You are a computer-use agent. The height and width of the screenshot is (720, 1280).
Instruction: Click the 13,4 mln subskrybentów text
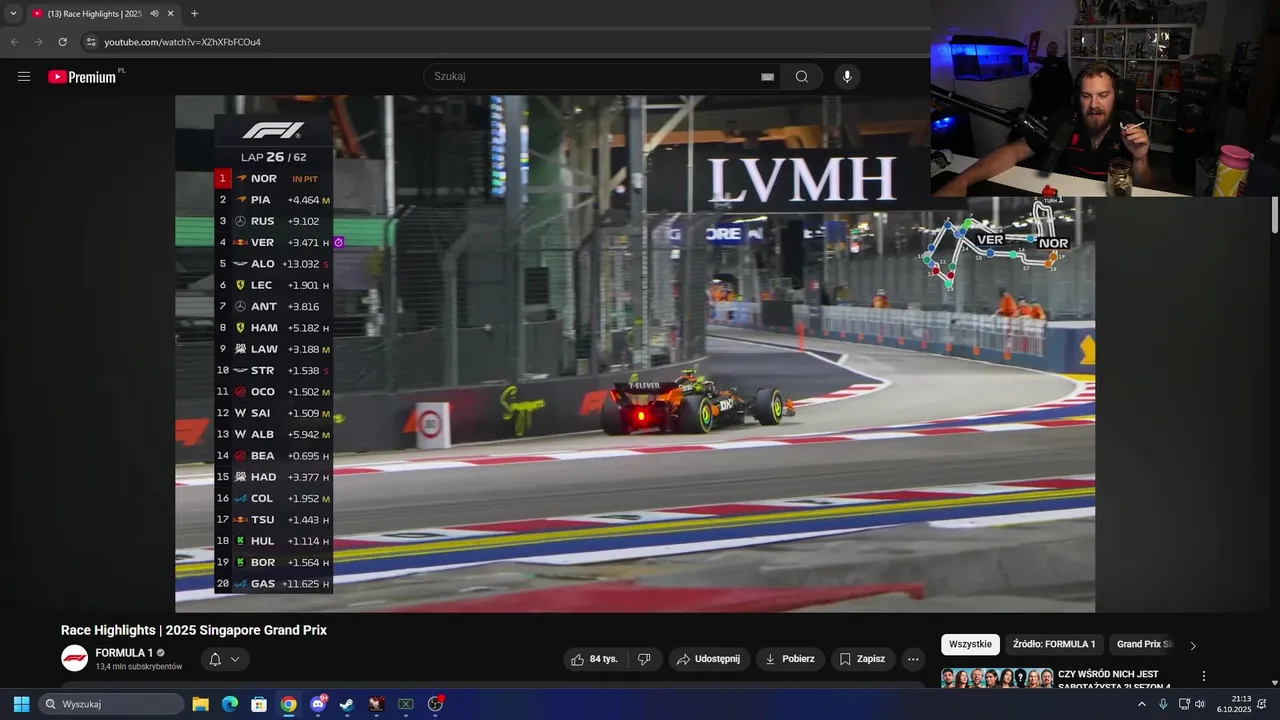pos(139,666)
